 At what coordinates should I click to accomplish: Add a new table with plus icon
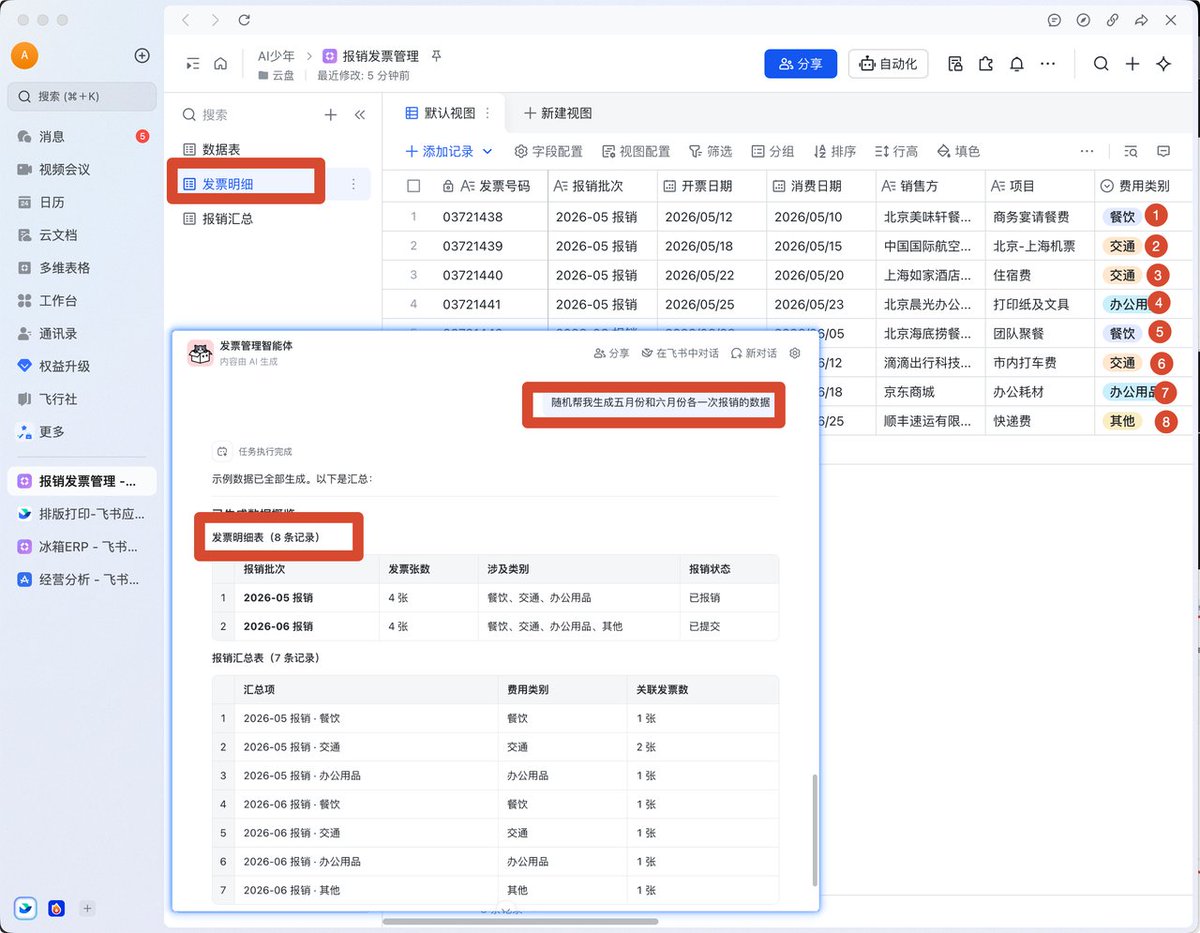click(x=331, y=115)
